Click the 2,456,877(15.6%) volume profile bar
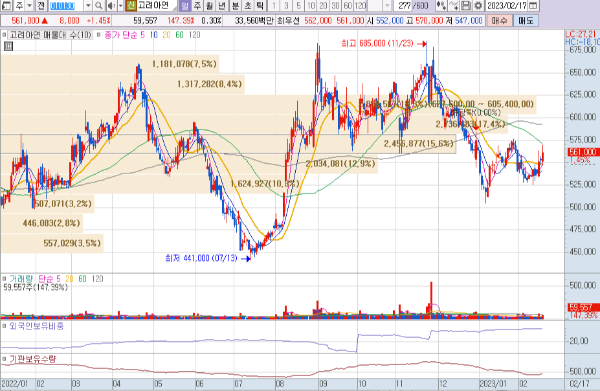600x391 pixels. pos(228,144)
